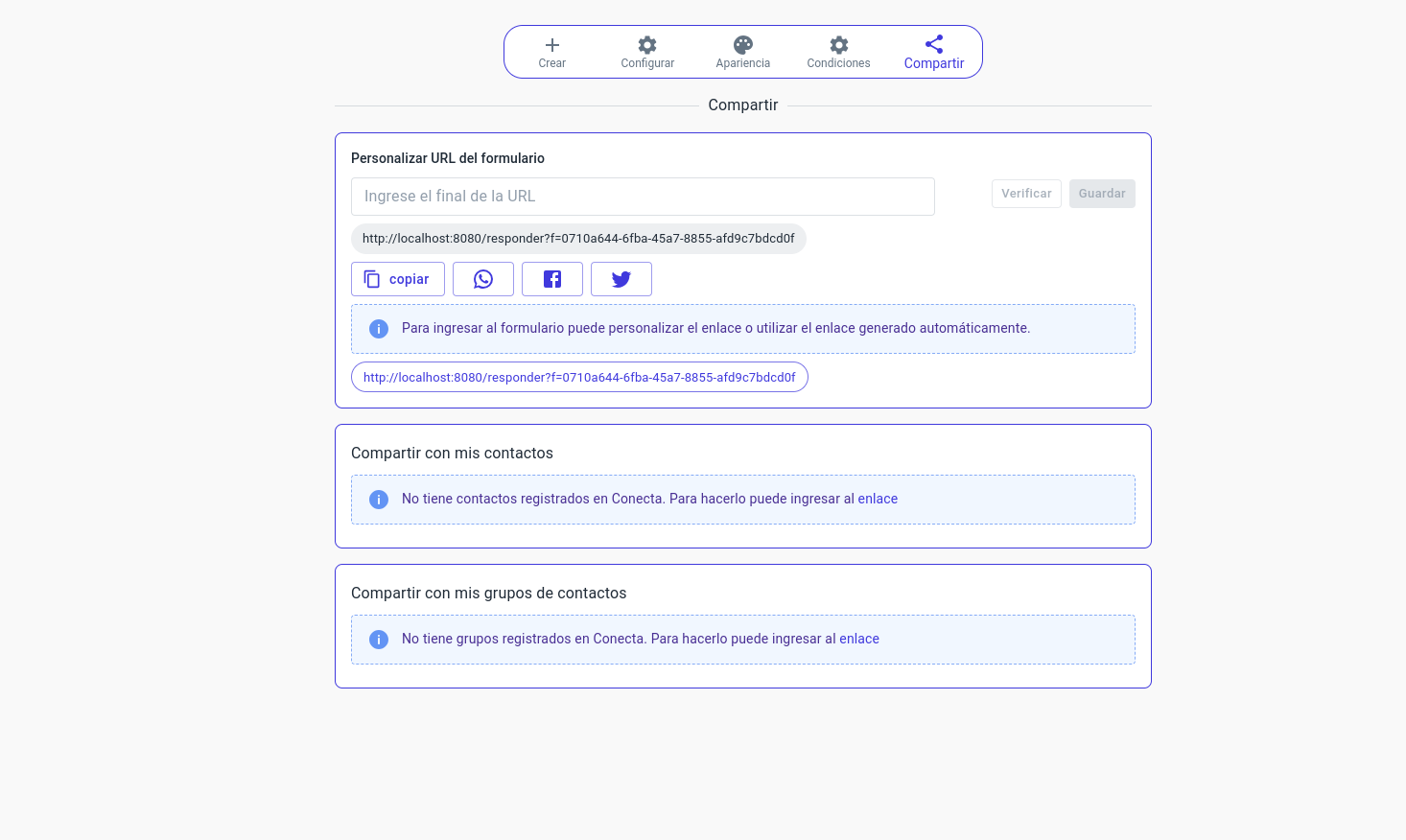Click info icon in personalizar enlace notice
1406x840 pixels.
(x=379, y=329)
